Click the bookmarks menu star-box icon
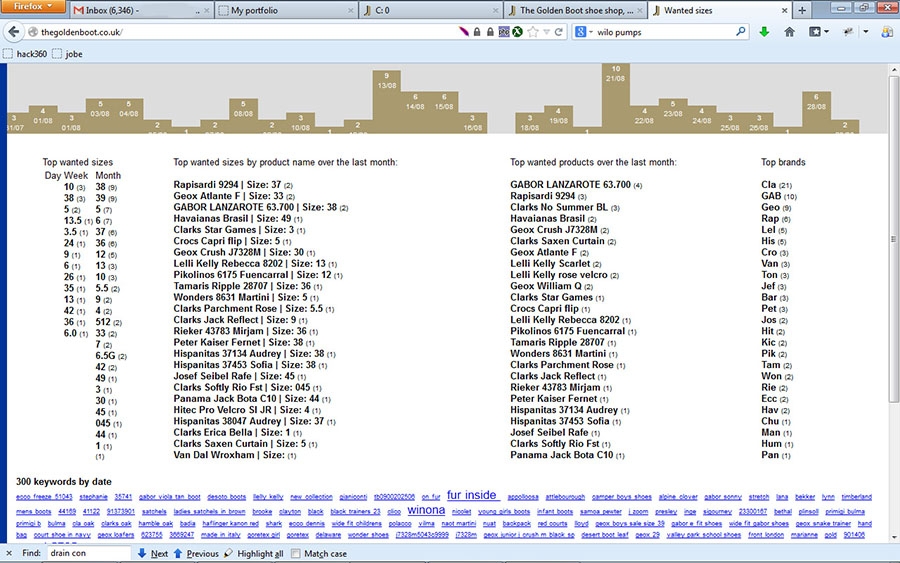Image resolution: width=900 pixels, height=563 pixels. click(815, 32)
